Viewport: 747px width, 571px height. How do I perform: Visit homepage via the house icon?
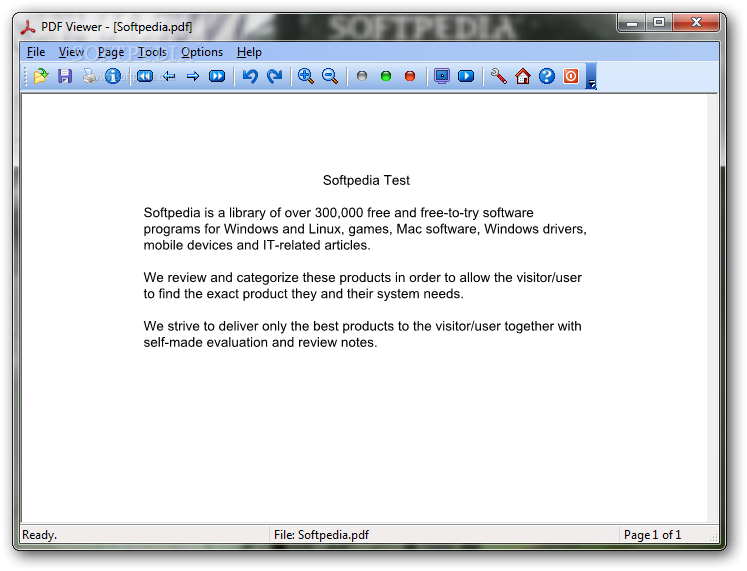point(523,76)
